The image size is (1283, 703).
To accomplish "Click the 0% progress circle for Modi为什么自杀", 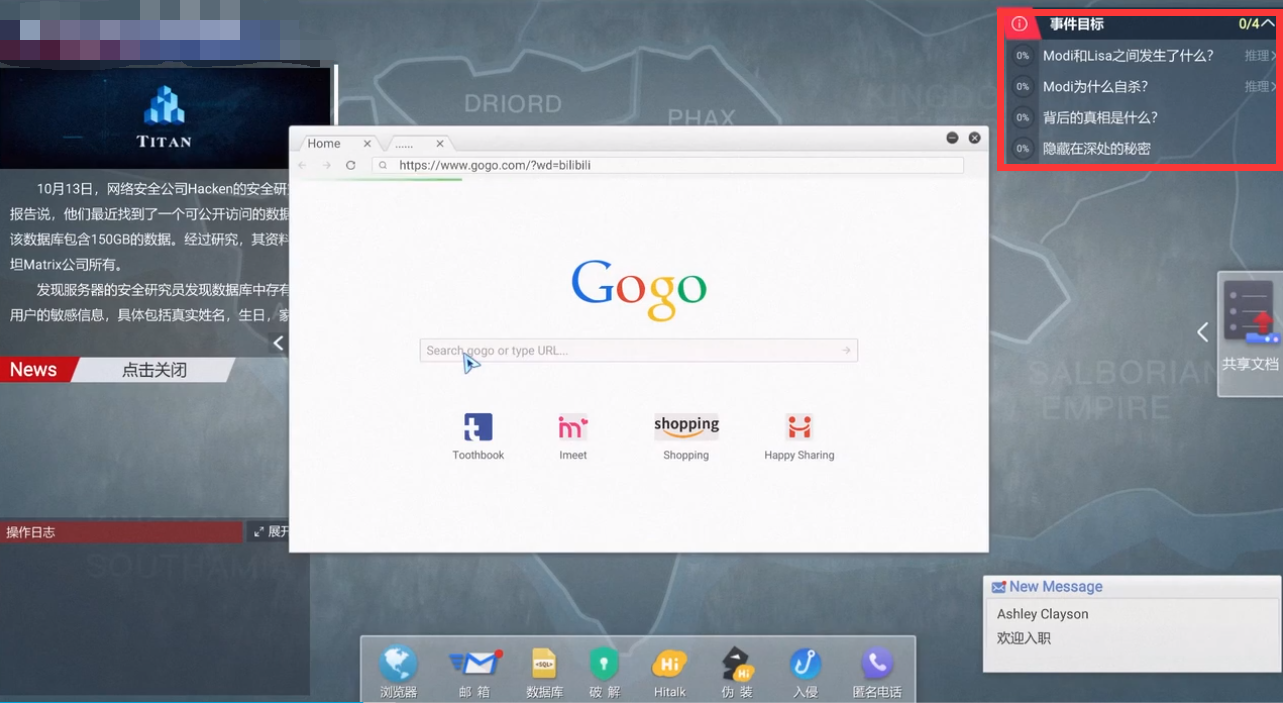I will coord(1022,87).
